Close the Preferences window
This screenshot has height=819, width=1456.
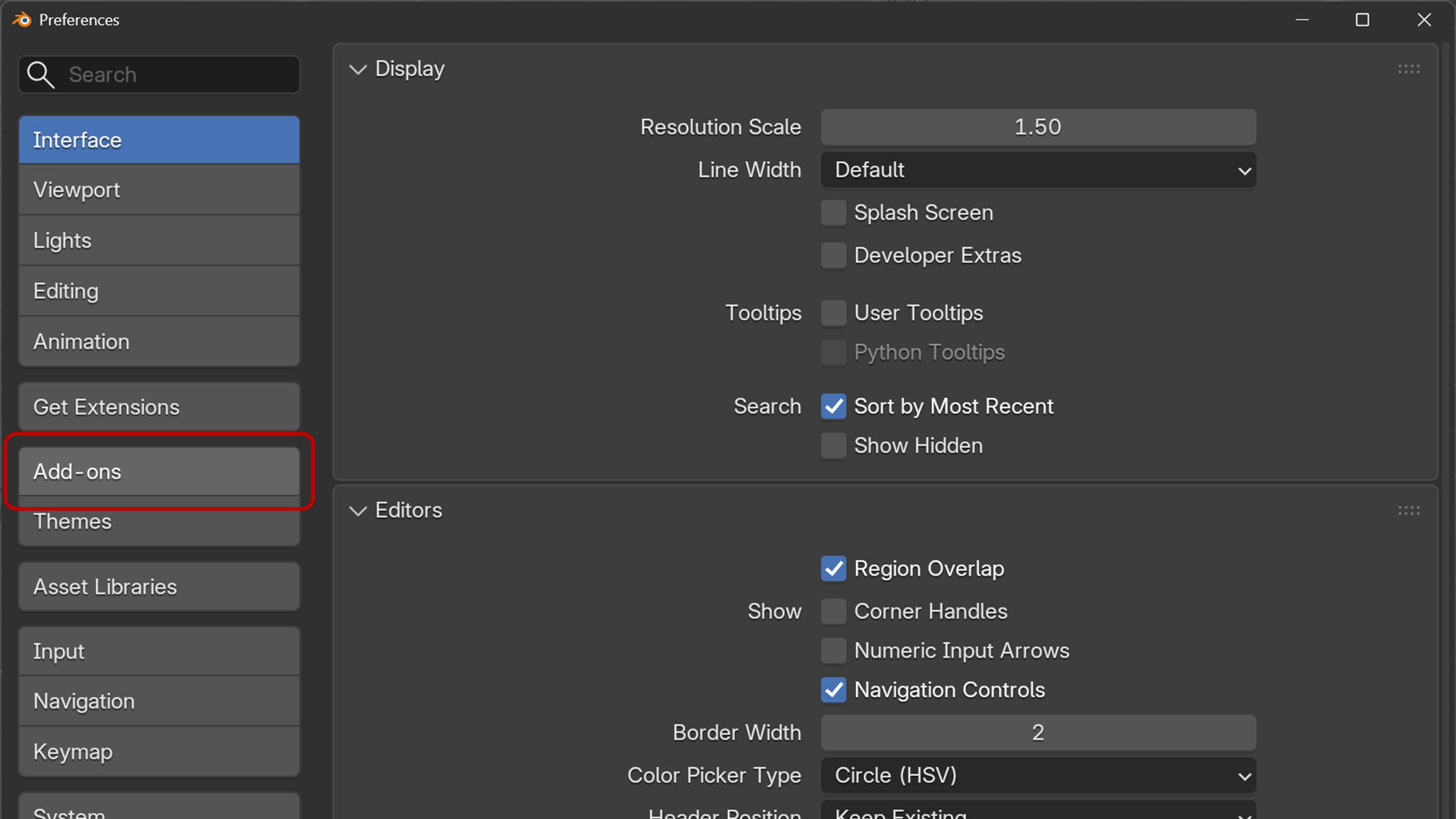[x=1424, y=20]
